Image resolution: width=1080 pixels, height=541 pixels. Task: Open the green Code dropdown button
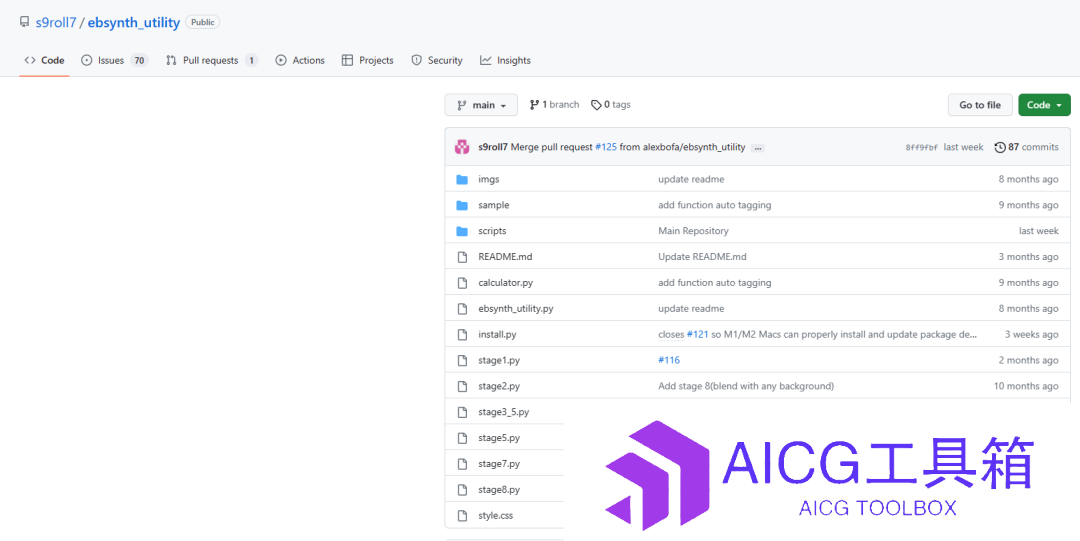[1044, 105]
